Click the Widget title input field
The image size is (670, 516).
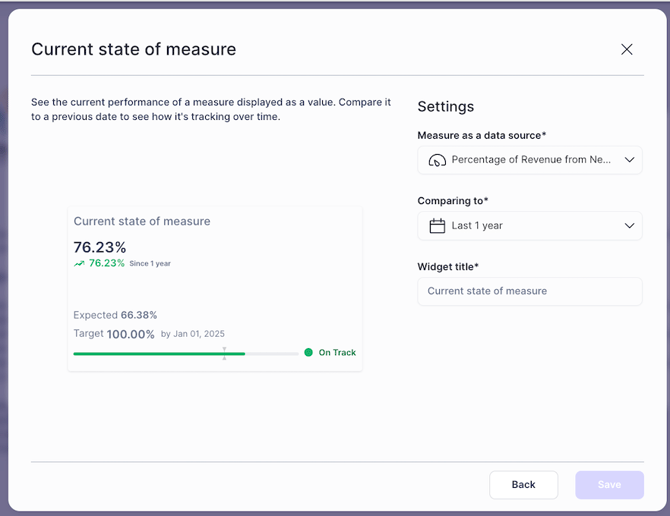pyautogui.click(x=530, y=291)
